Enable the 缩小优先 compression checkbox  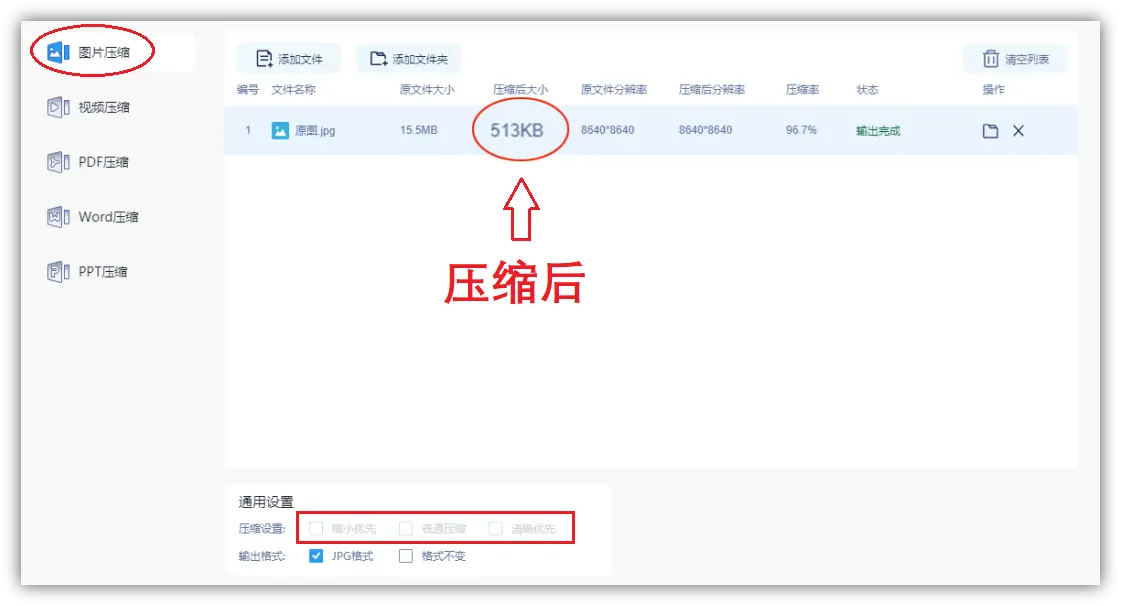pos(316,528)
